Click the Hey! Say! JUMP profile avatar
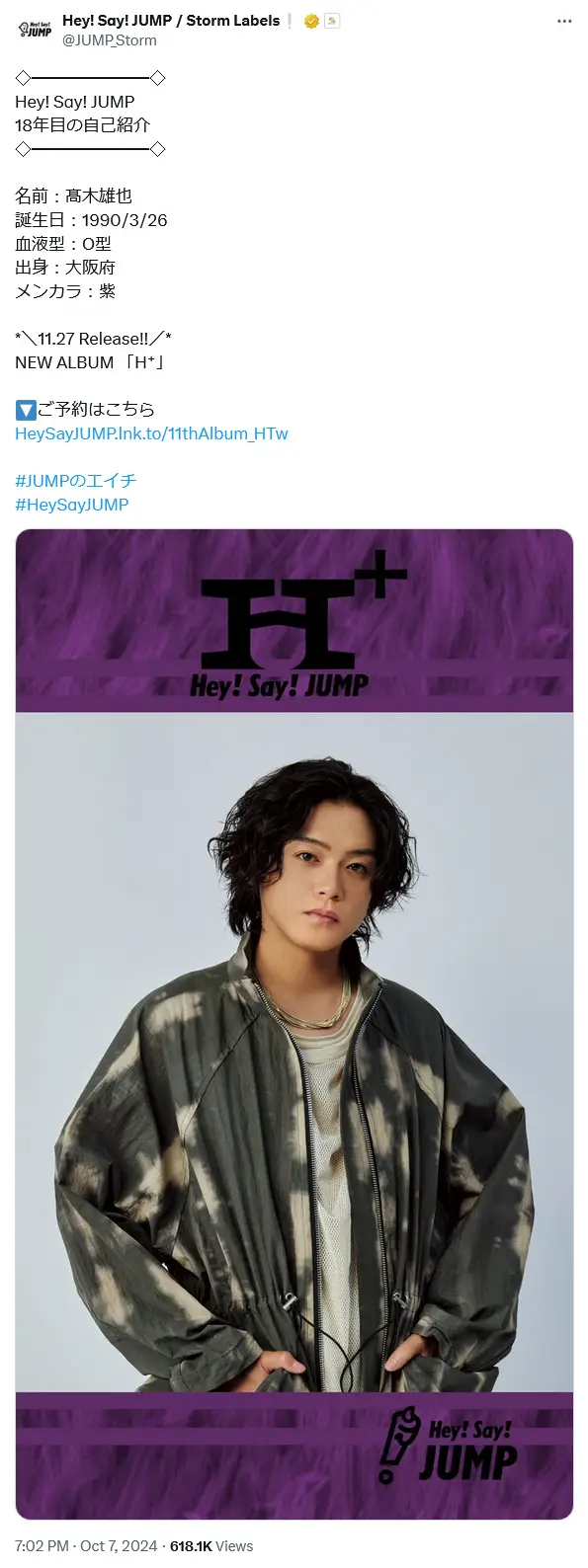 pos(36,30)
